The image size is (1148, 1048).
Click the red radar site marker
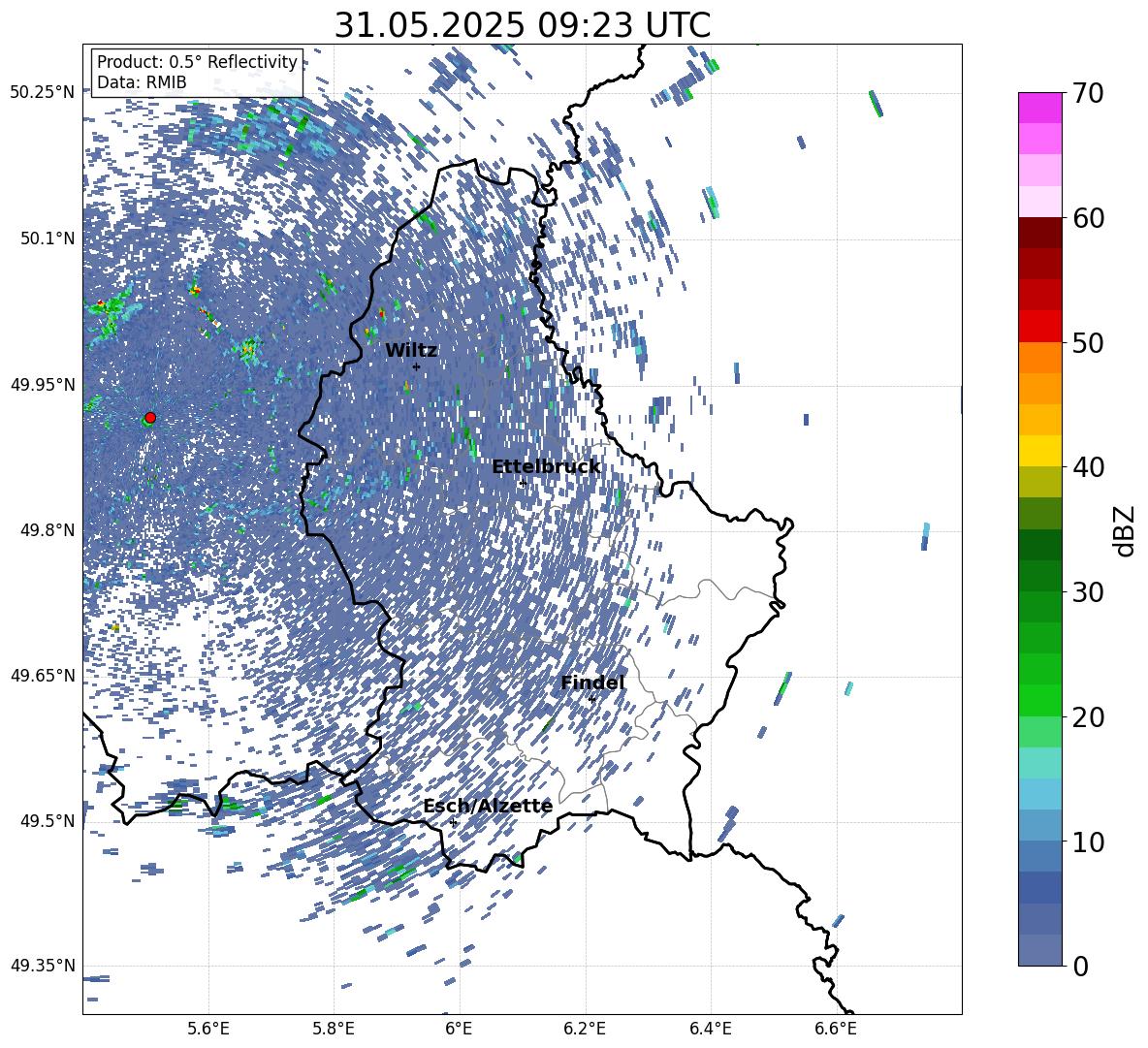tap(150, 417)
